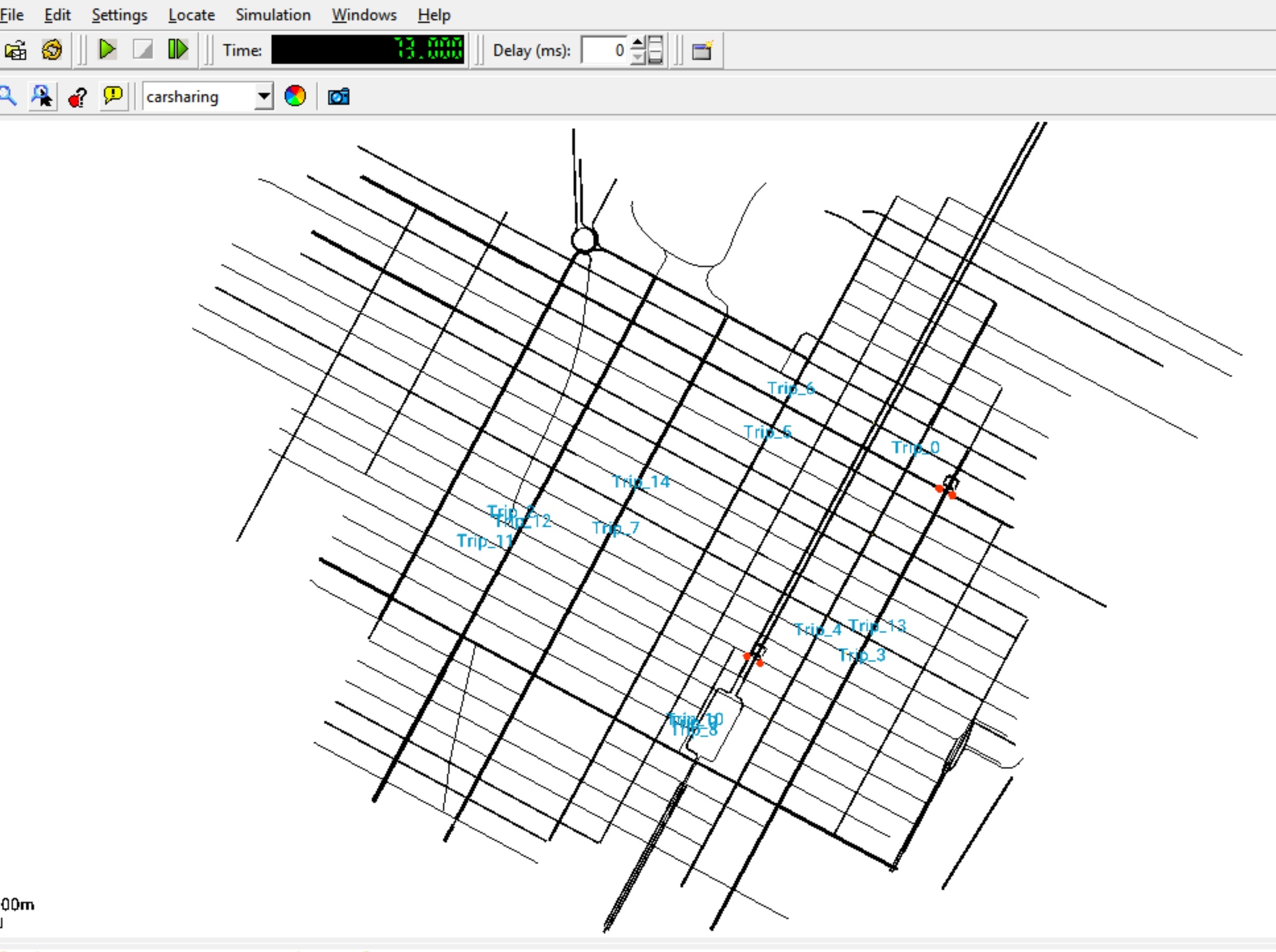Click the Trip_14 label on map

pos(641,482)
